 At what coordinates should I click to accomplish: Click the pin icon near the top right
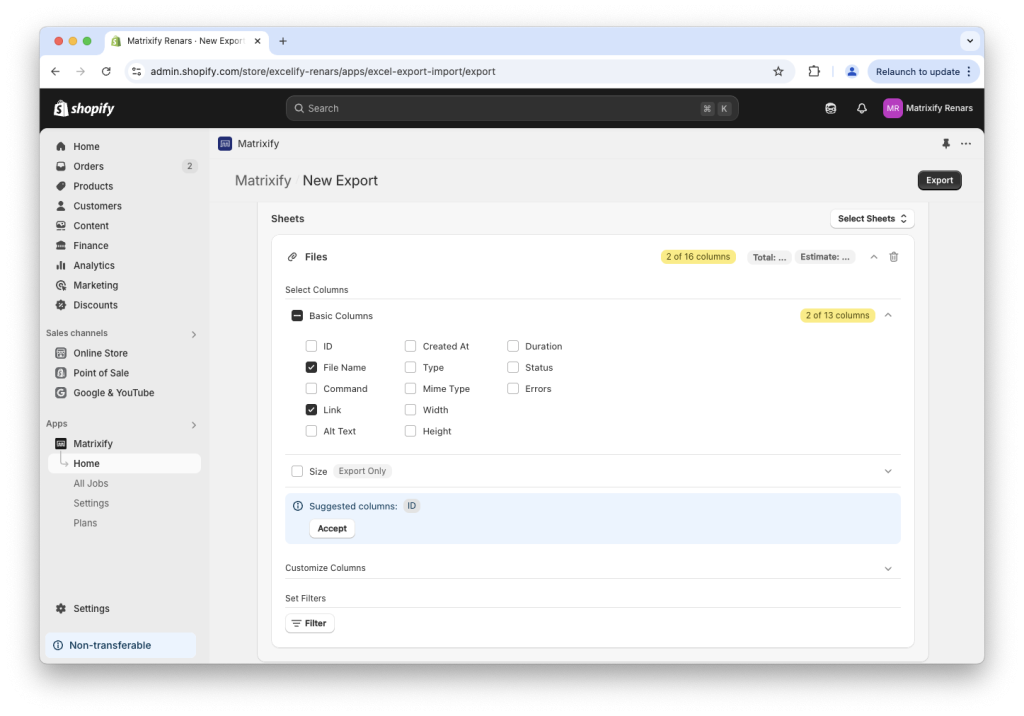(945, 143)
